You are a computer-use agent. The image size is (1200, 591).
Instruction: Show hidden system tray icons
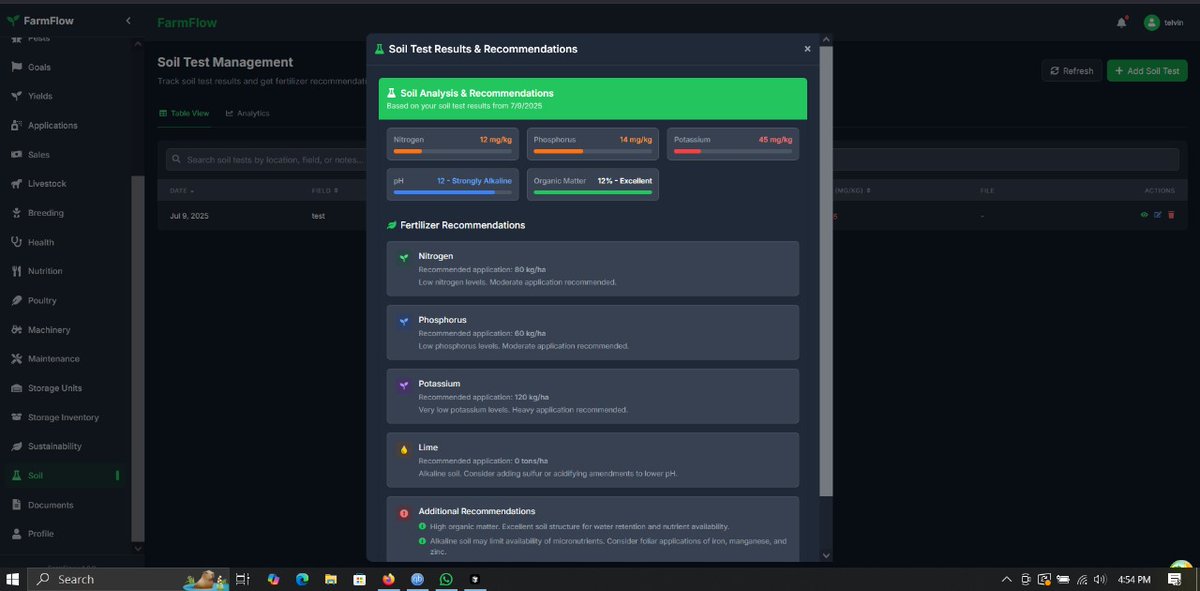click(1007, 579)
